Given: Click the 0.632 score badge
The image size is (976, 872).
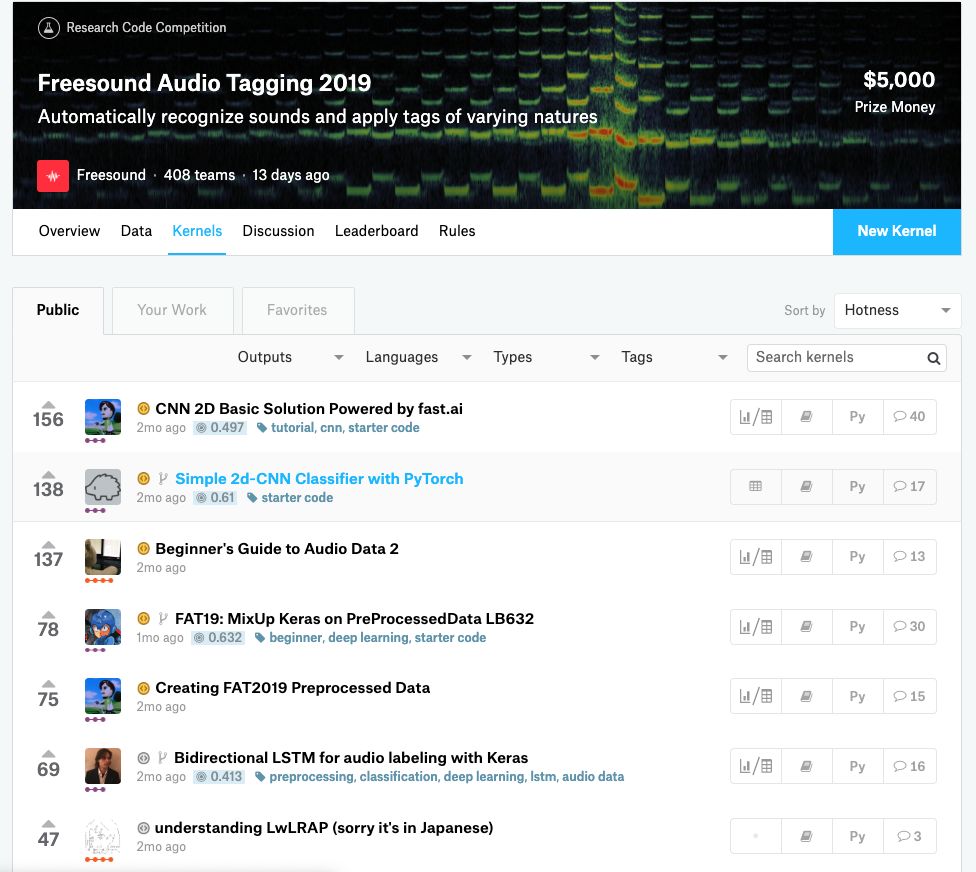Looking at the screenshot, I should [218, 638].
